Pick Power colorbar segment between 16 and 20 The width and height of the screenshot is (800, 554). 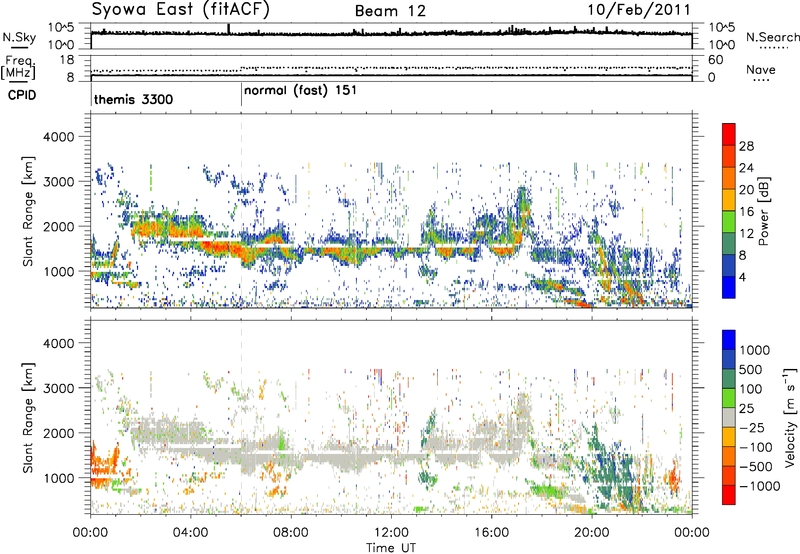(729, 200)
